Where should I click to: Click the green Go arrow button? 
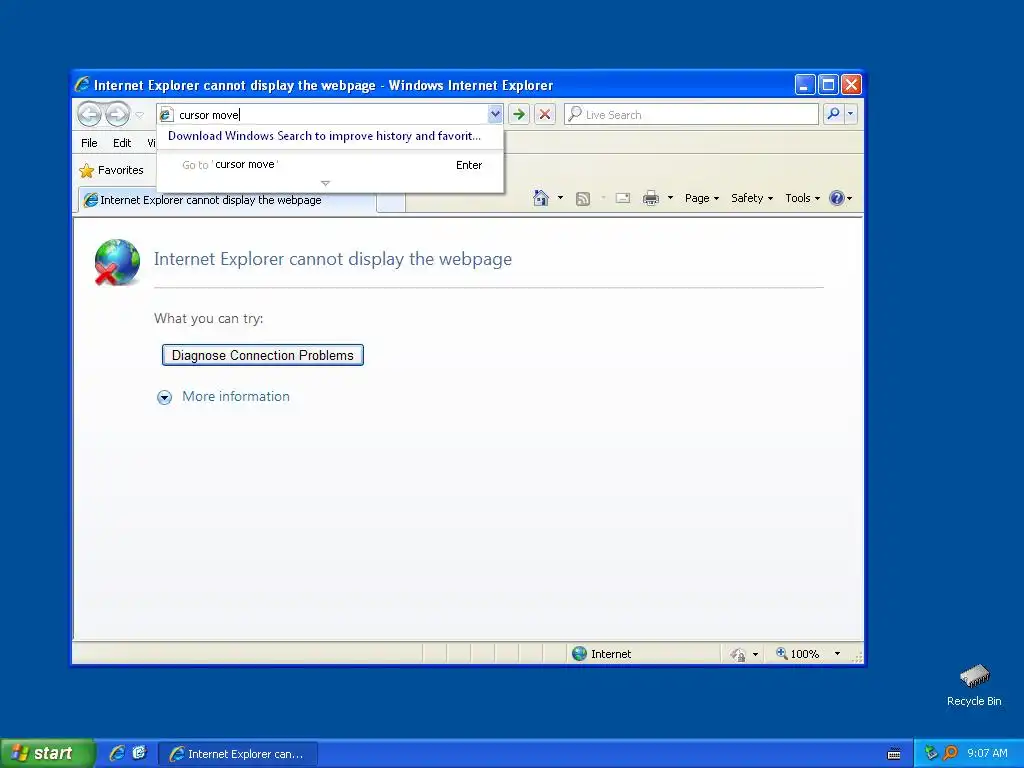(x=519, y=114)
